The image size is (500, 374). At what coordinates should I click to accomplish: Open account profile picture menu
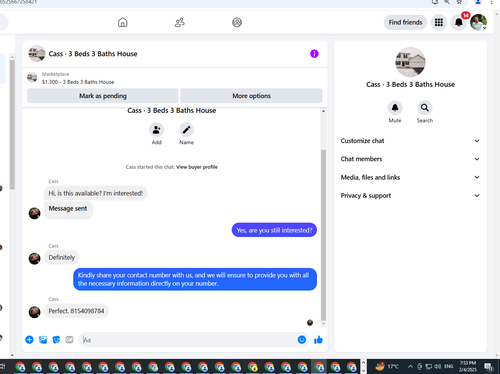pos(478,22)
